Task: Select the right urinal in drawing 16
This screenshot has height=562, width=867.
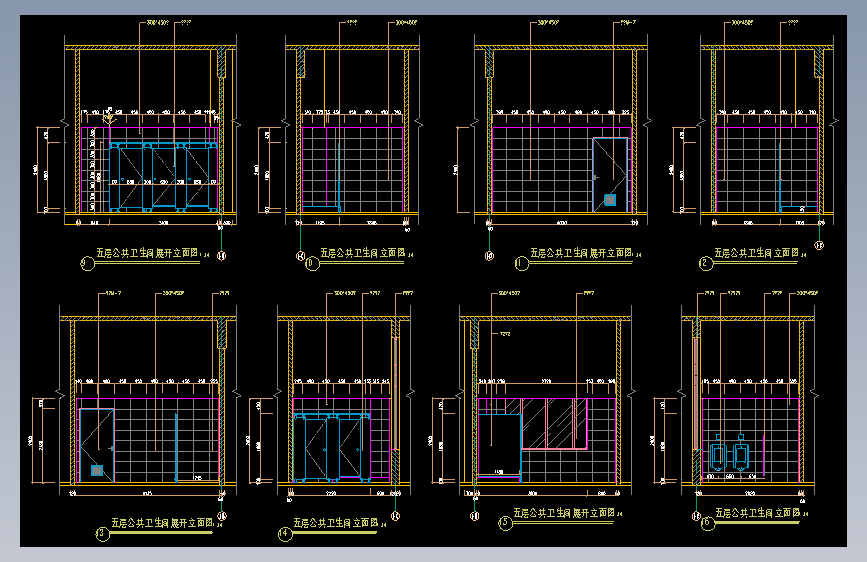Action: pyautogui.click(x=741, y=455)
